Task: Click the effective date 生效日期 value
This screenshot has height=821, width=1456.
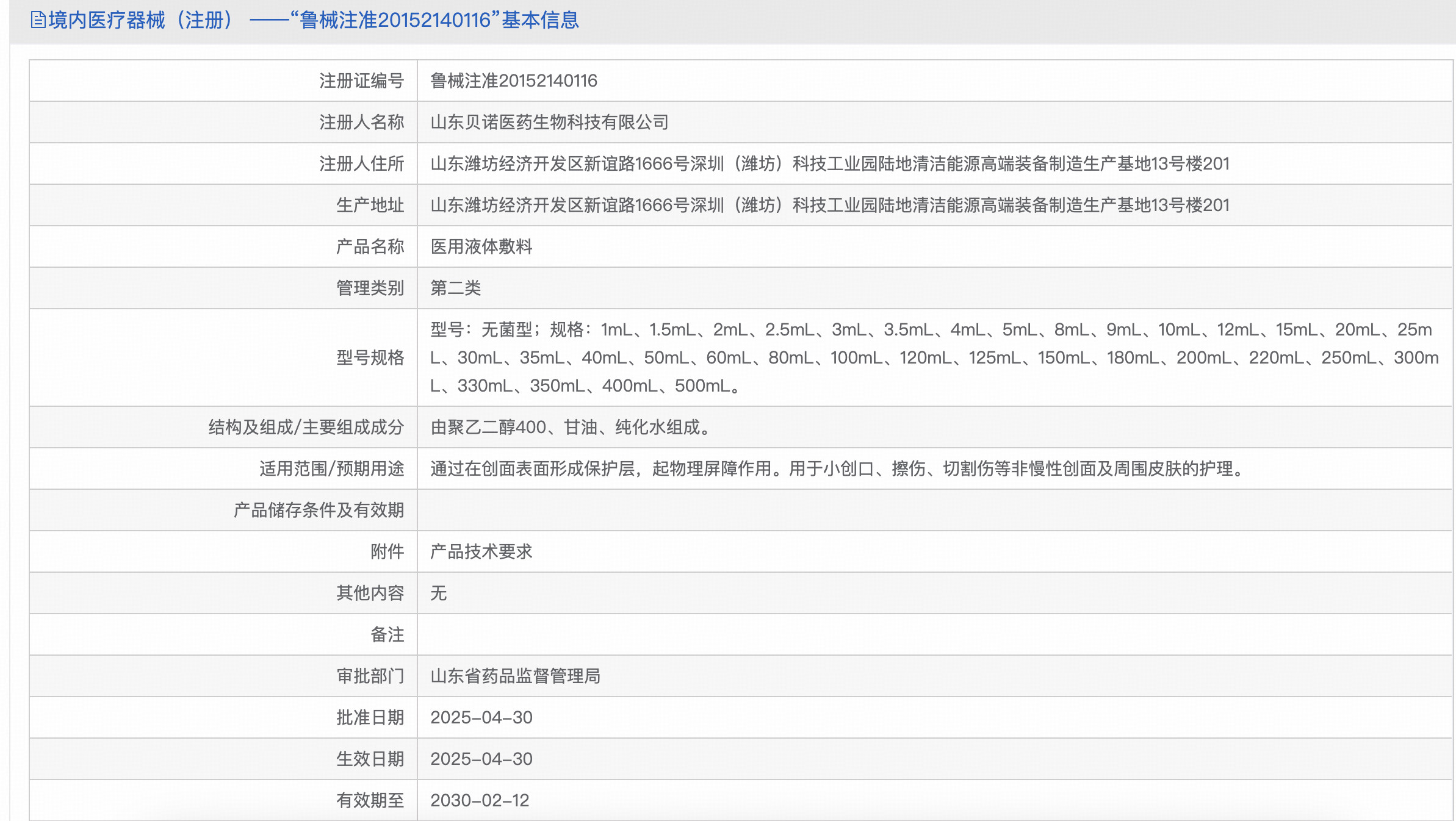Action: [x=481, y=759]
